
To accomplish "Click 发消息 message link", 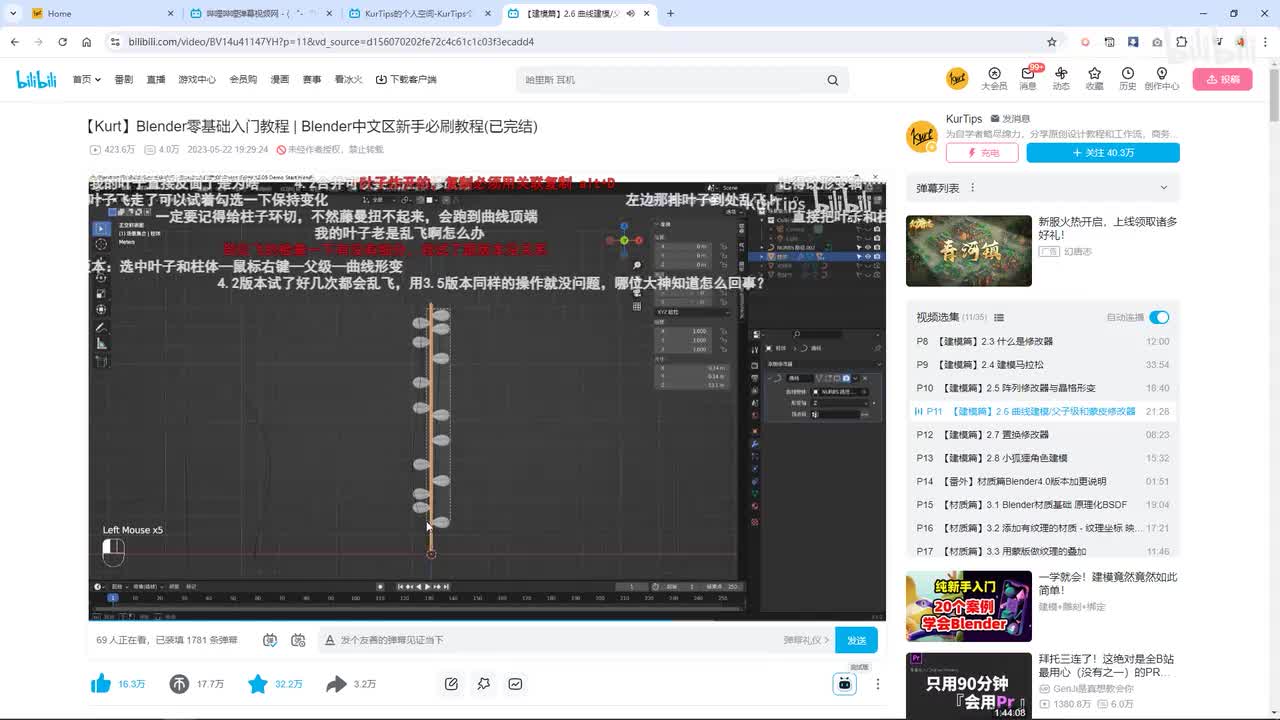I will point(1010,119).
